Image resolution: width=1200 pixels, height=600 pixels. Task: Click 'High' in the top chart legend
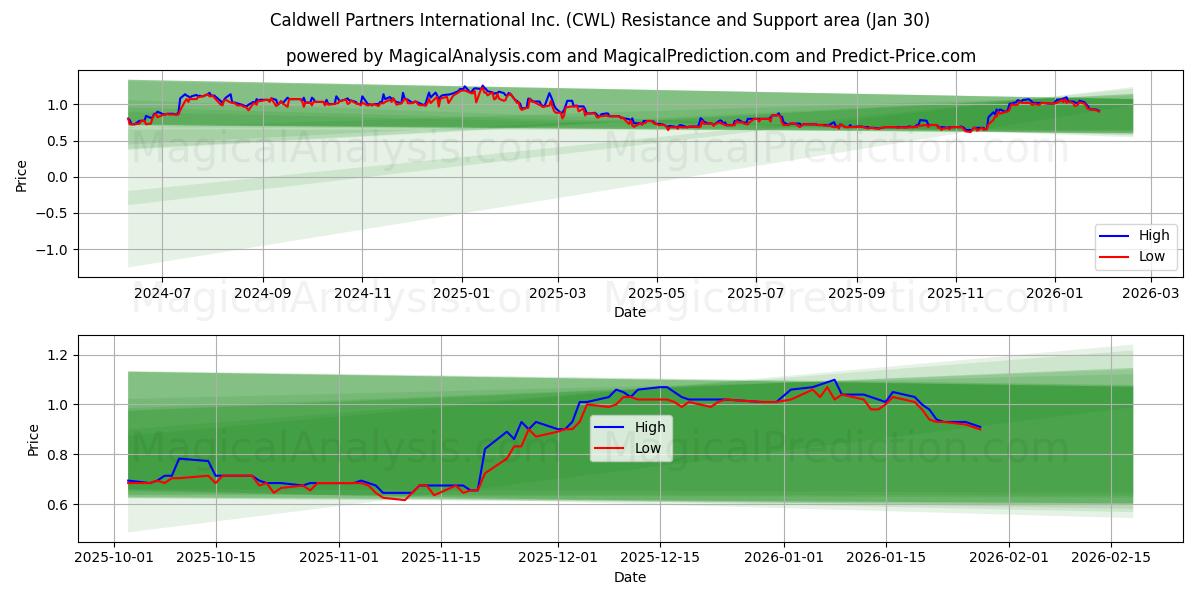point(1155,236)
